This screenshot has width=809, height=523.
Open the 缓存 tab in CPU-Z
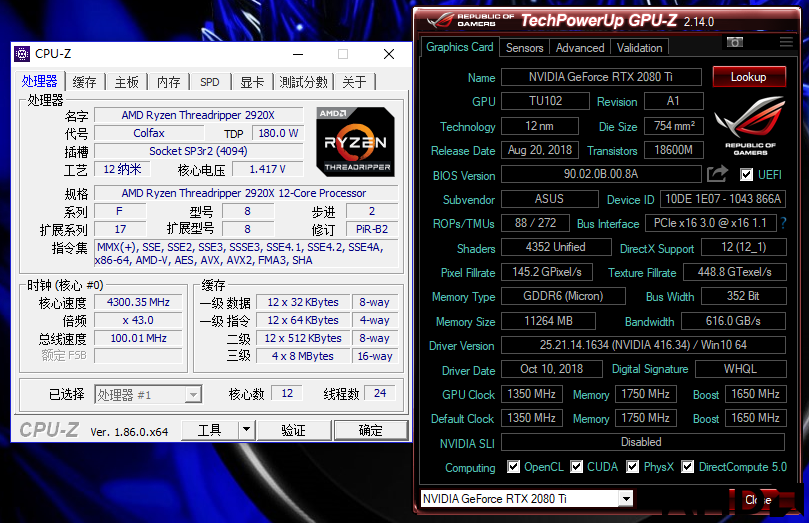coord(85,82)
